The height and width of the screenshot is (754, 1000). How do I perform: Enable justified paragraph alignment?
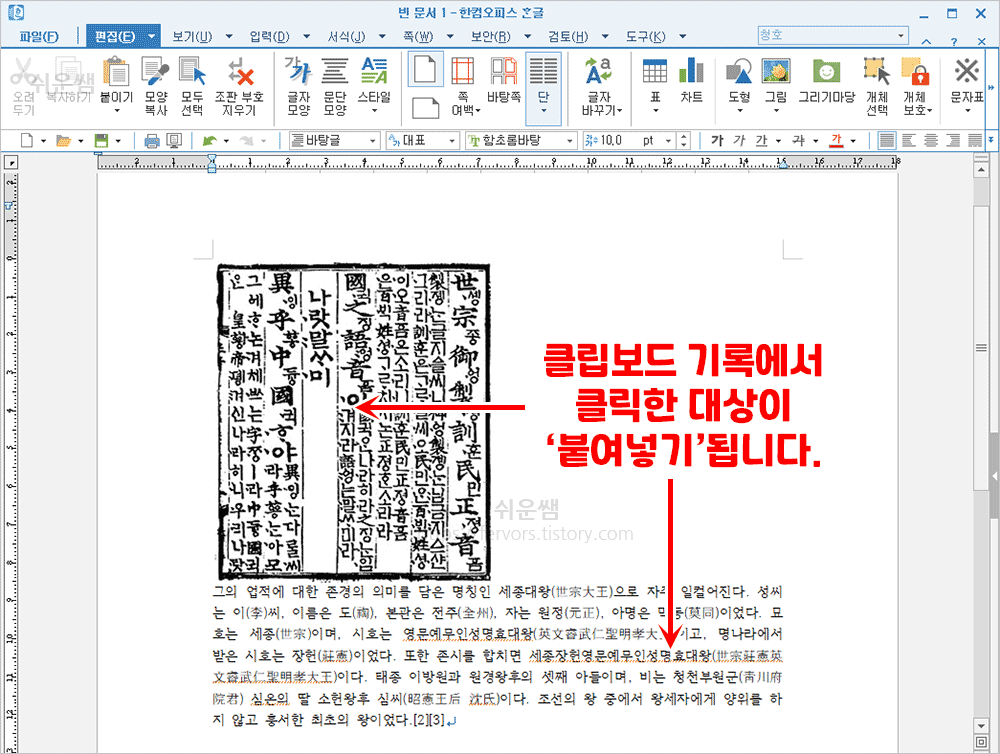click(x=887, y=140)
